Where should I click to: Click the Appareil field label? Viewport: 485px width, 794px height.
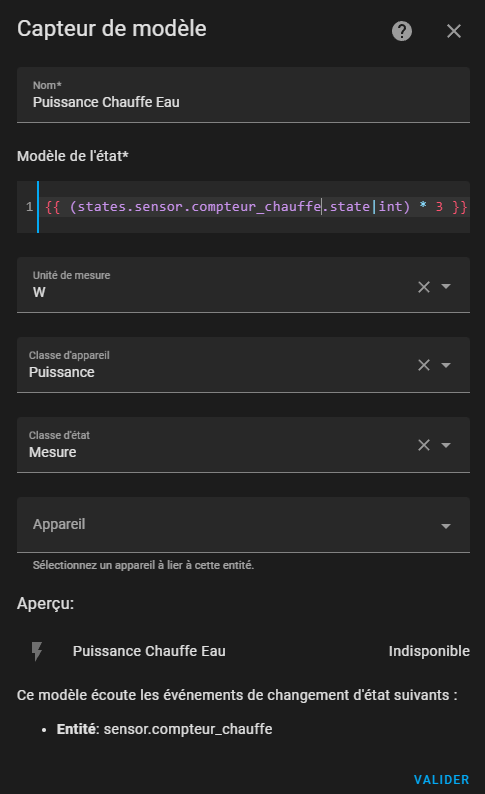[x=59, y=524]
